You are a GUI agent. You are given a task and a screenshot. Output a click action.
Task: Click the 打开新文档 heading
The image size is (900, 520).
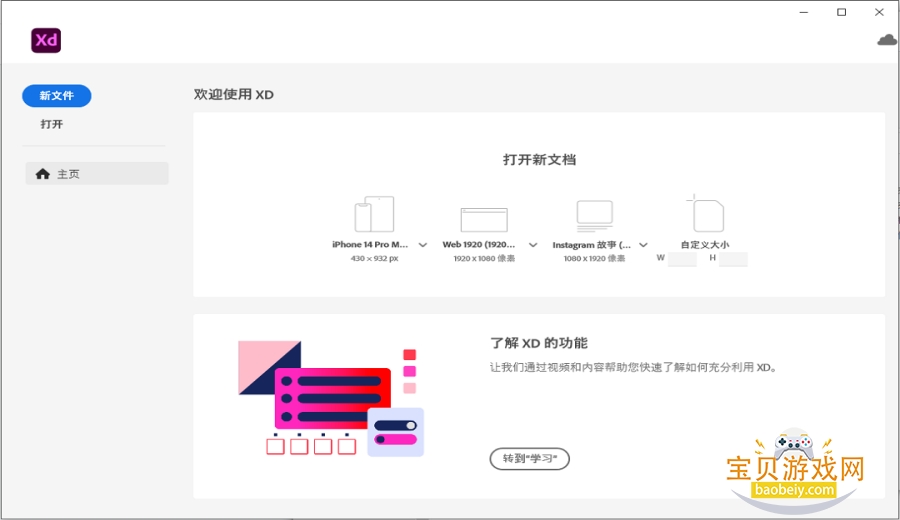point(540,160)
